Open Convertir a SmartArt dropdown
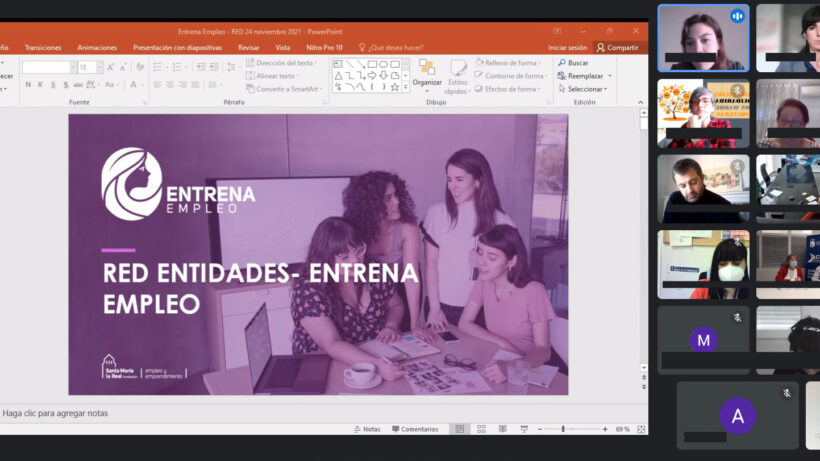Image resolution: width=820 pixels, height=461 pixels. tap(284, 89)
